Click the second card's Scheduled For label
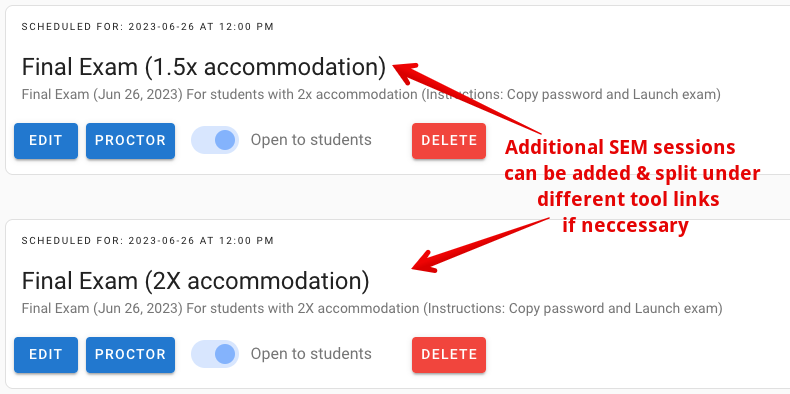 click(148, 241)
